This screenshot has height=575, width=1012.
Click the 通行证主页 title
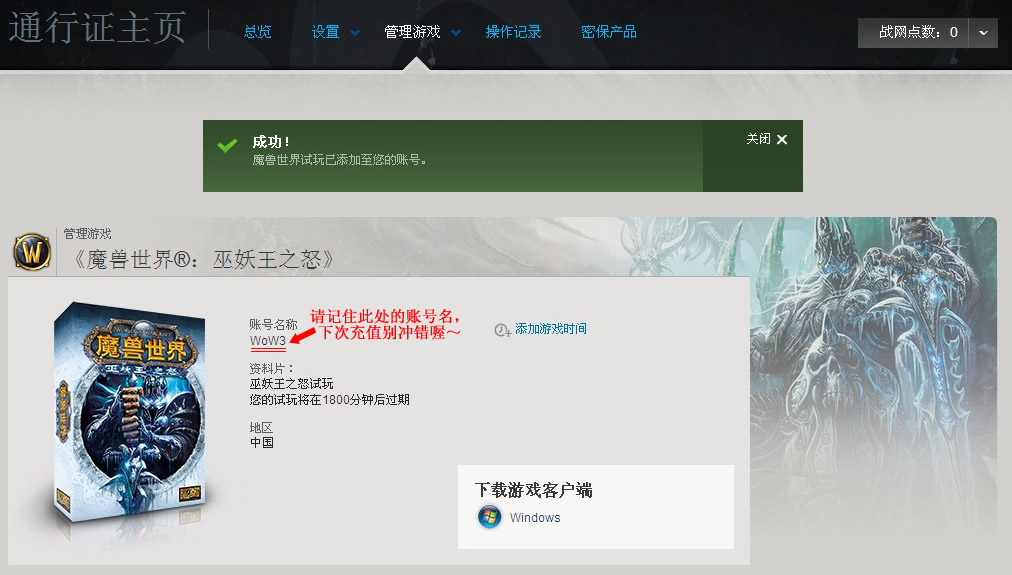point(97,28)
